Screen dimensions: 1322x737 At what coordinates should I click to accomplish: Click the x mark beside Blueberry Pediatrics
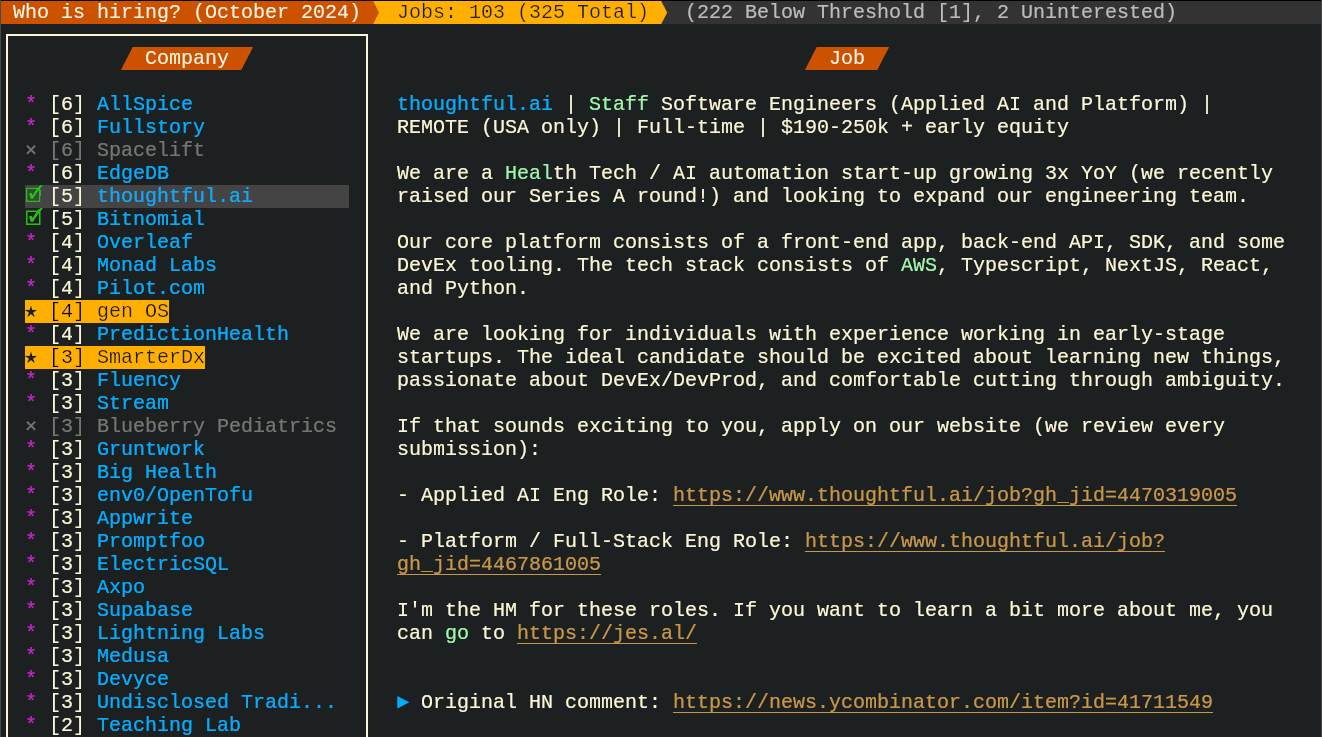(31, 426)
